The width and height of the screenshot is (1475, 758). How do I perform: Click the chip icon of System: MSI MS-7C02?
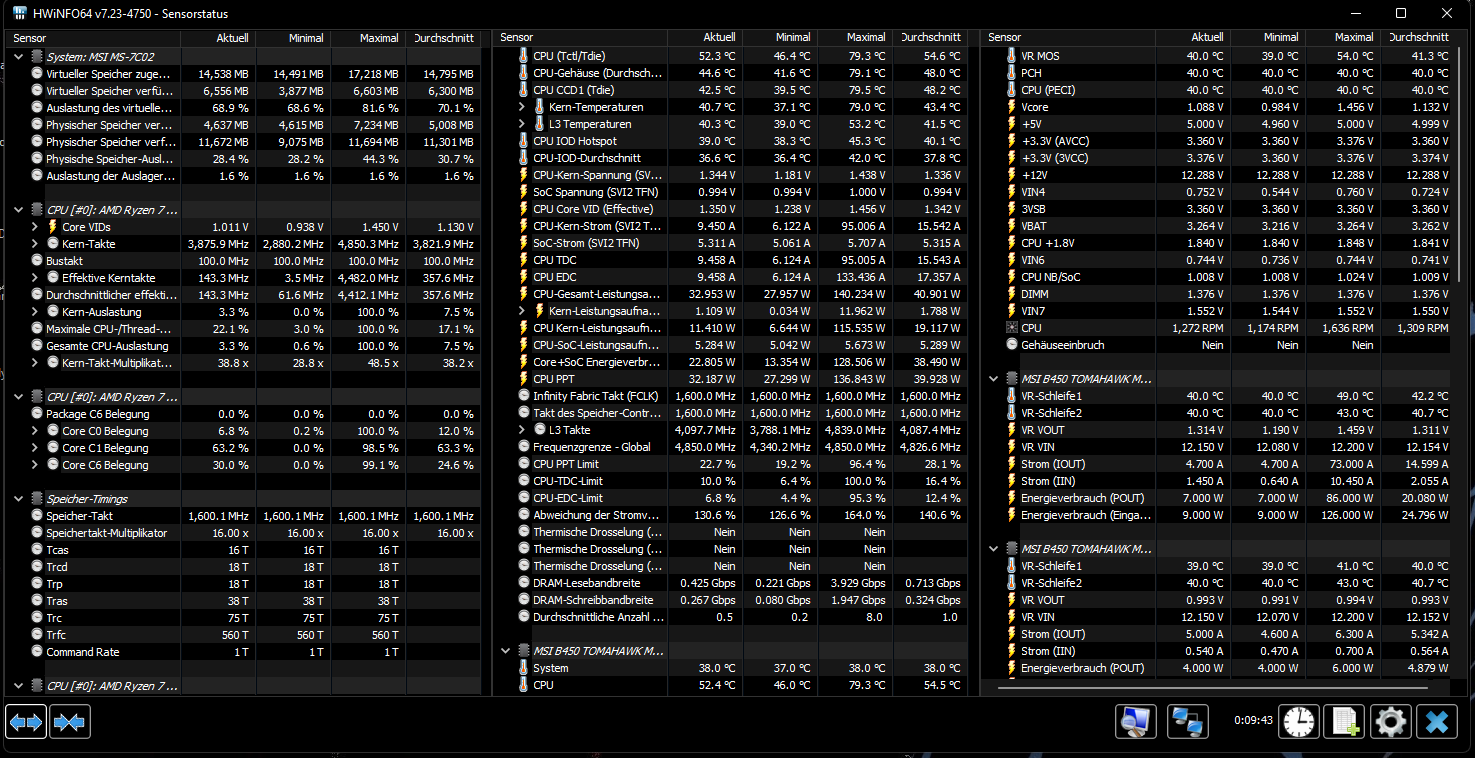click(x=37, y=57)
